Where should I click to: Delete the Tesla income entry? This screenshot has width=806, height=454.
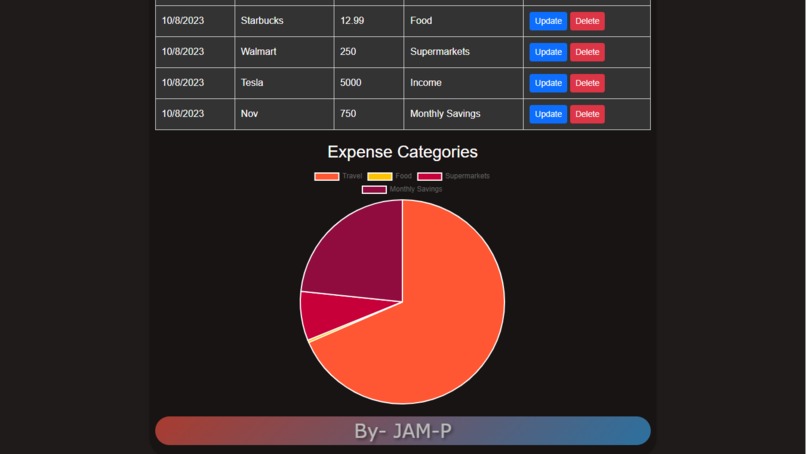pos(587,83)
